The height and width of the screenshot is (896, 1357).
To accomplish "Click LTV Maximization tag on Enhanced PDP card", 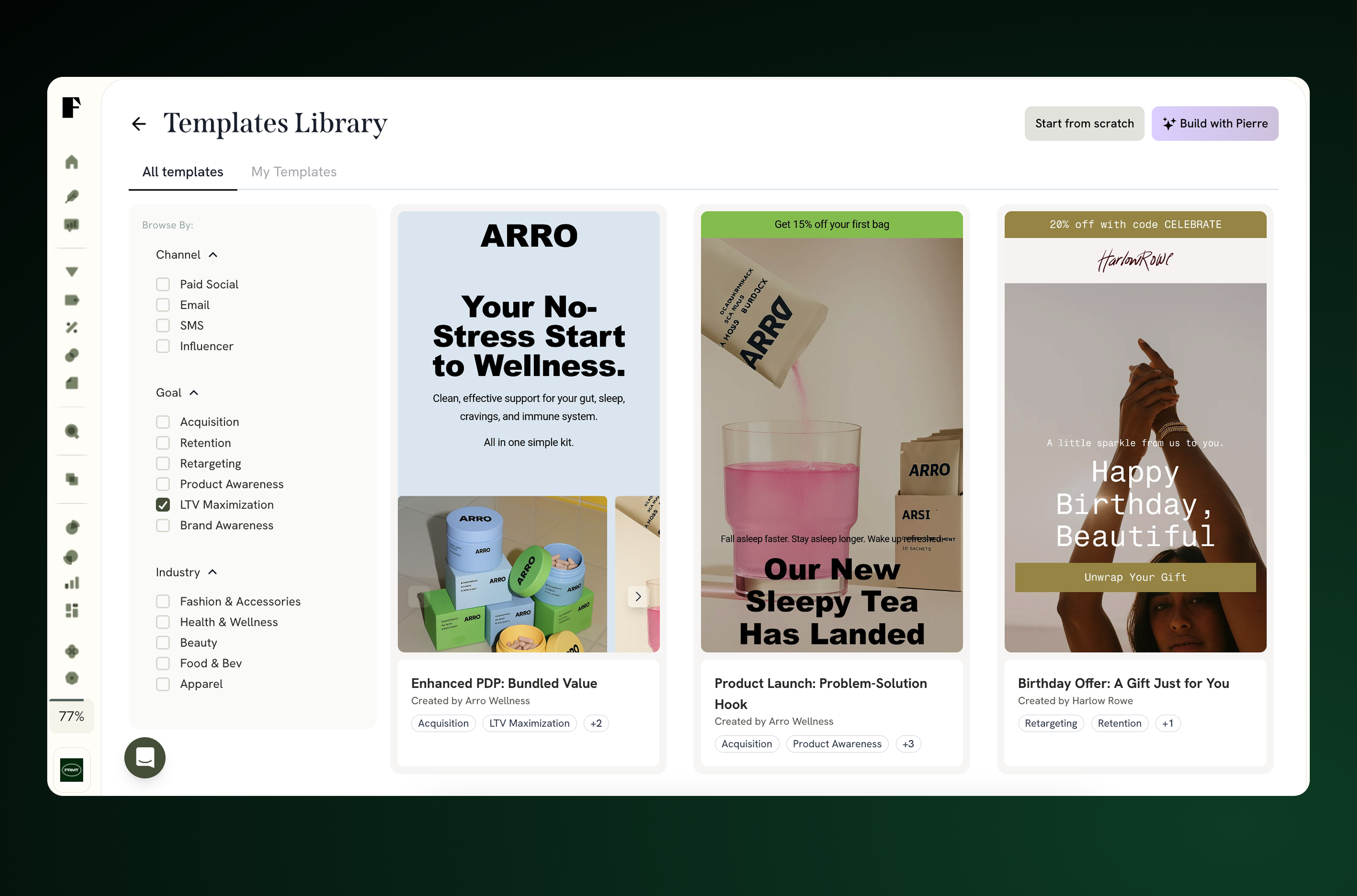I will click(x=529, y=723).
